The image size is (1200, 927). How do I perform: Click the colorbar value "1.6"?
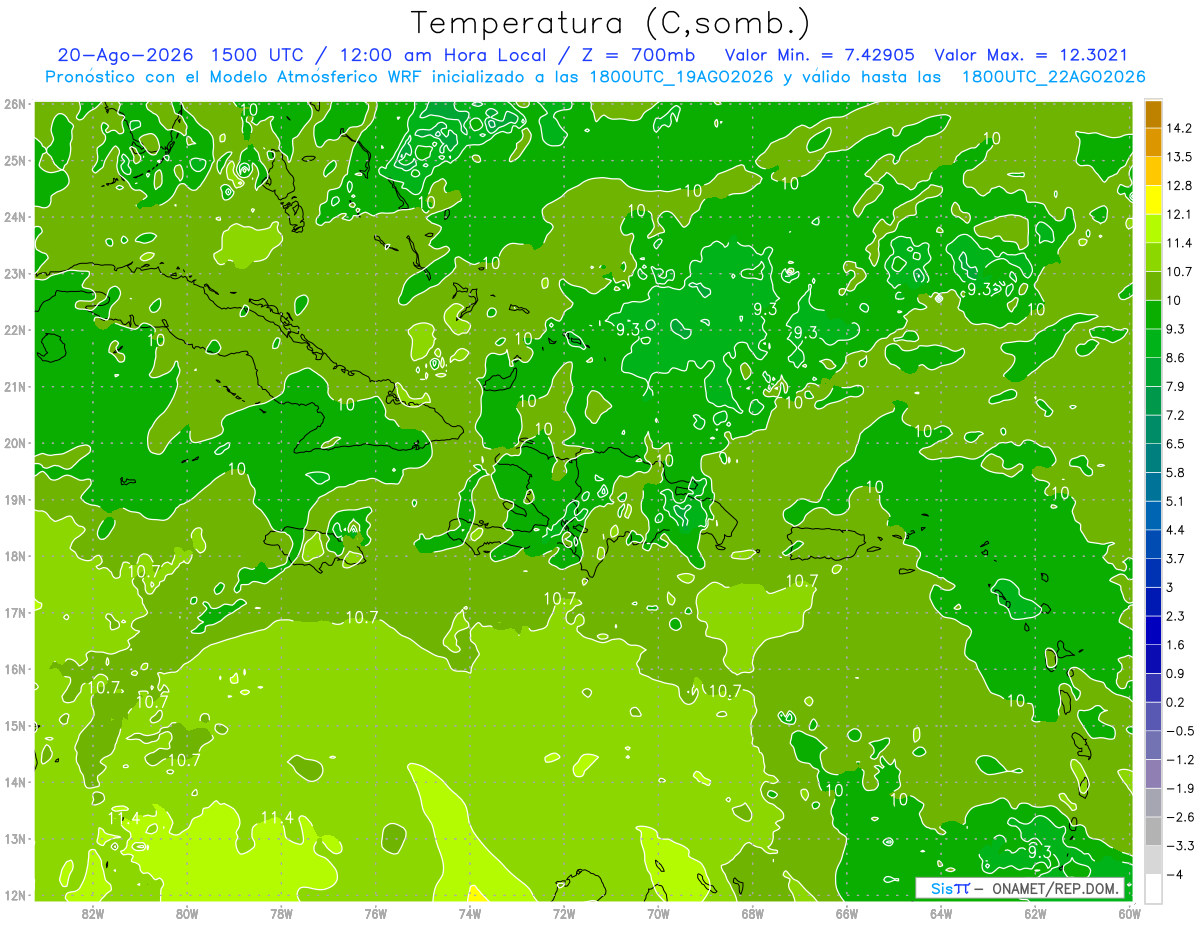tap(1175, 644)
